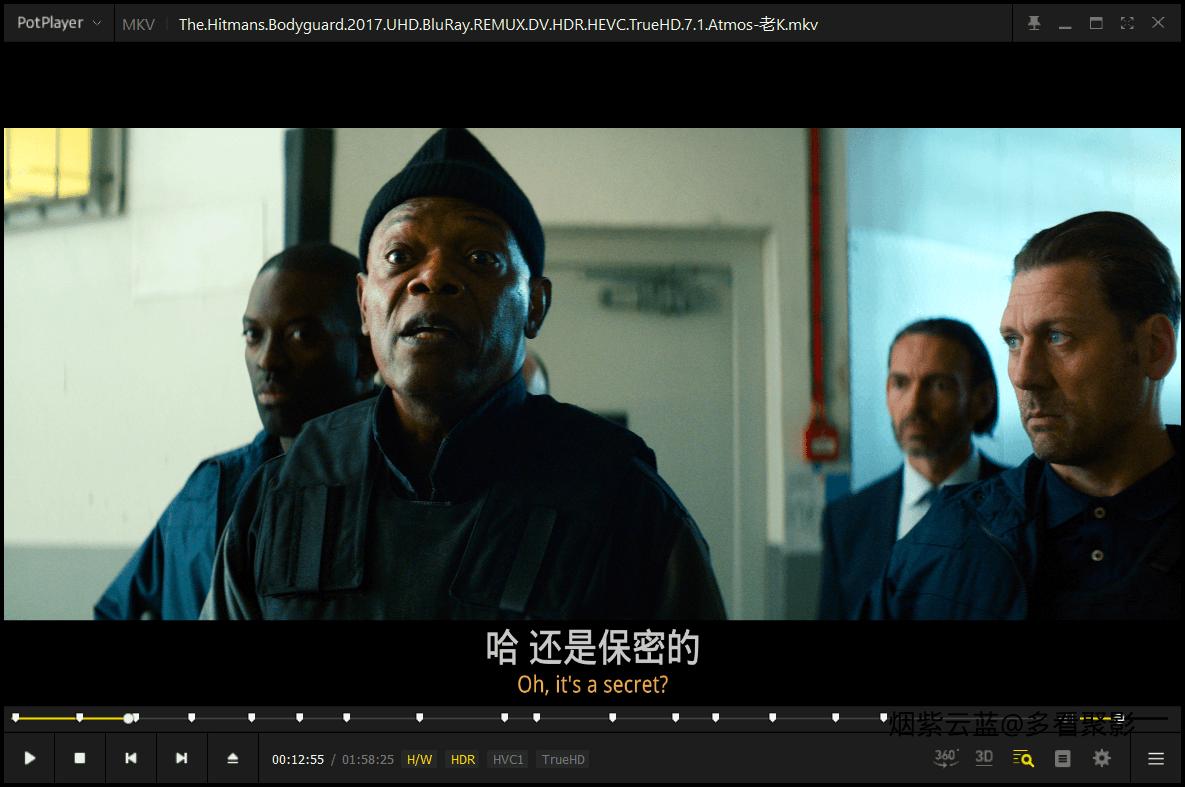This screenshot has width=1185, height=787.
Task: Click the pin-on-top icon in titlebar
Action: (1033, 22)
